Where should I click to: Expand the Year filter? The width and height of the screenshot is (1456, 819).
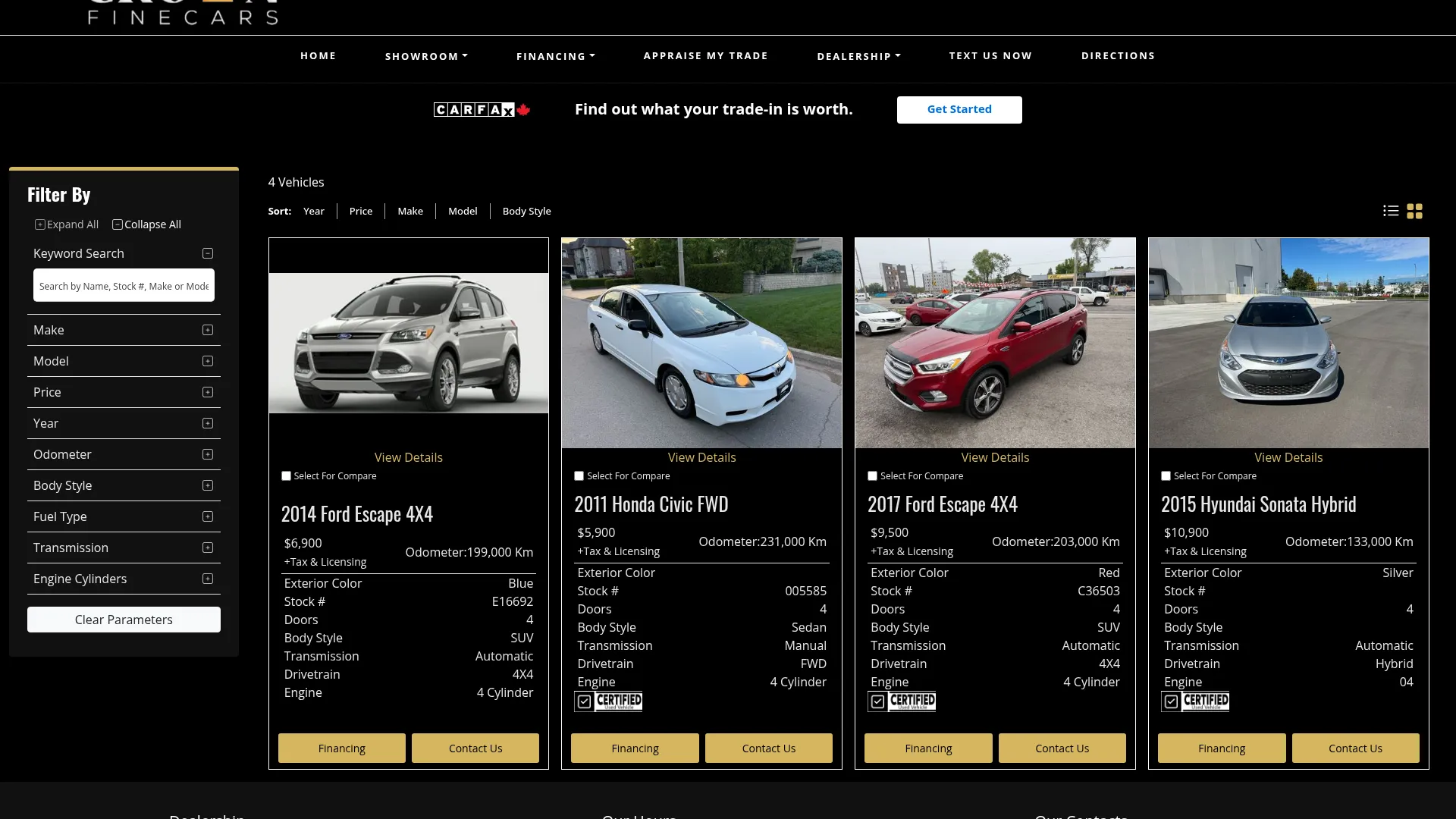pos(208,423)
